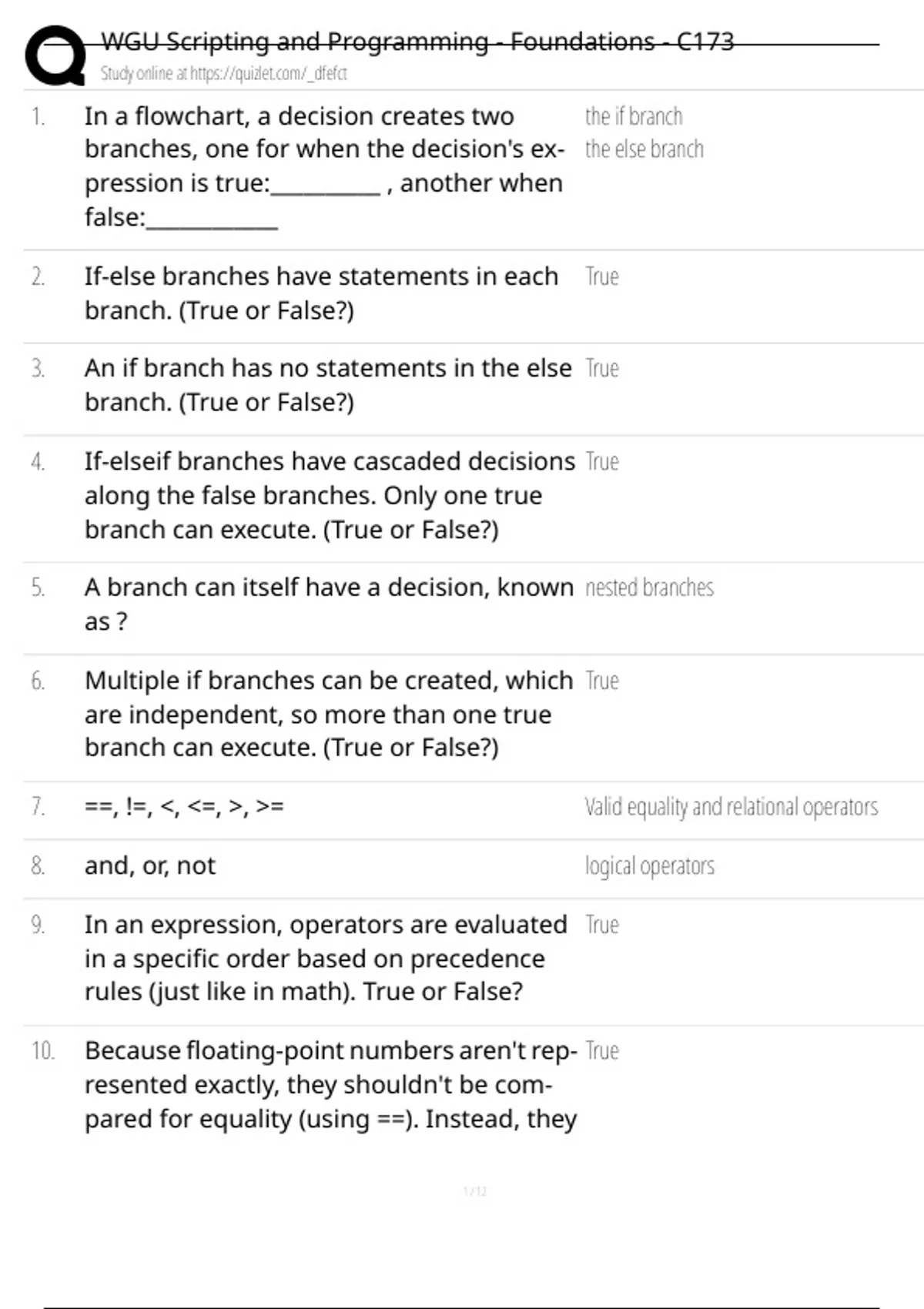Click the document title WGU Scripting and Programming
924x1309 pixels.
[x=417, y=42]
